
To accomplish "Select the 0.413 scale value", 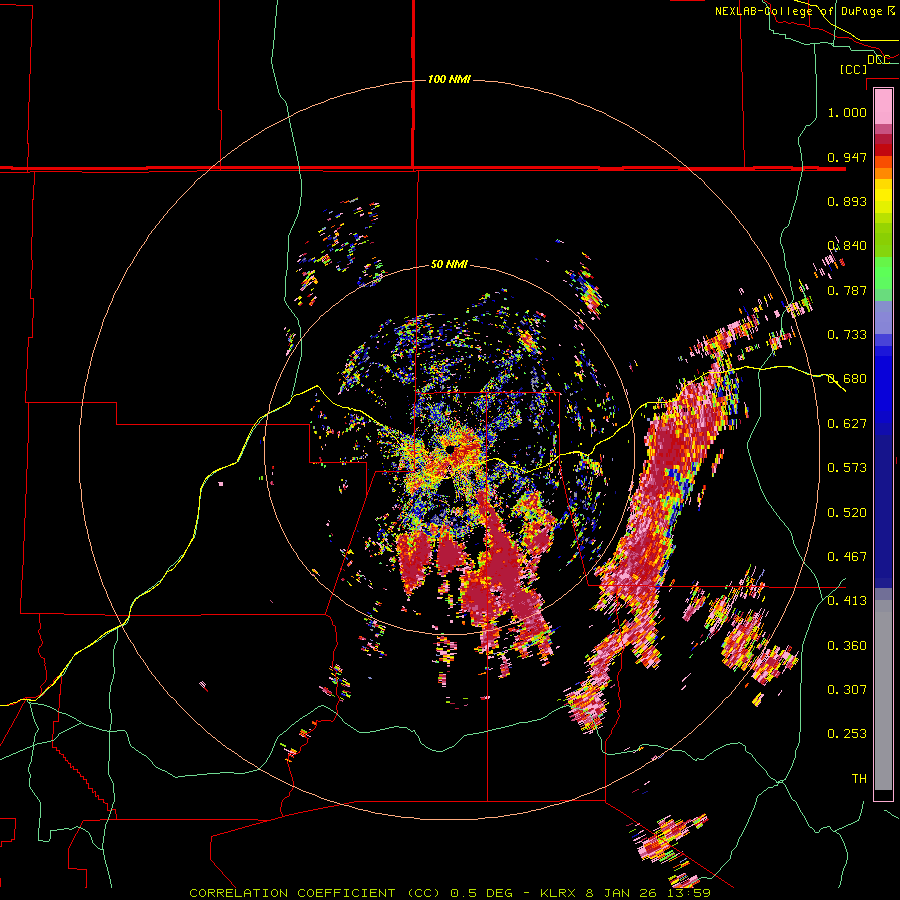I will pos(847,601).
